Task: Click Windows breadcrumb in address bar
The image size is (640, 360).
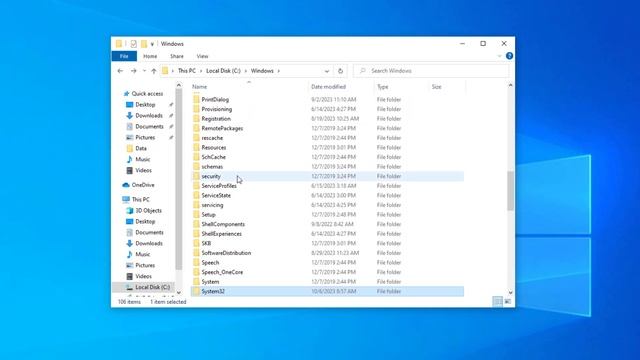Action: pyautogui.click(x=262, y=71)
